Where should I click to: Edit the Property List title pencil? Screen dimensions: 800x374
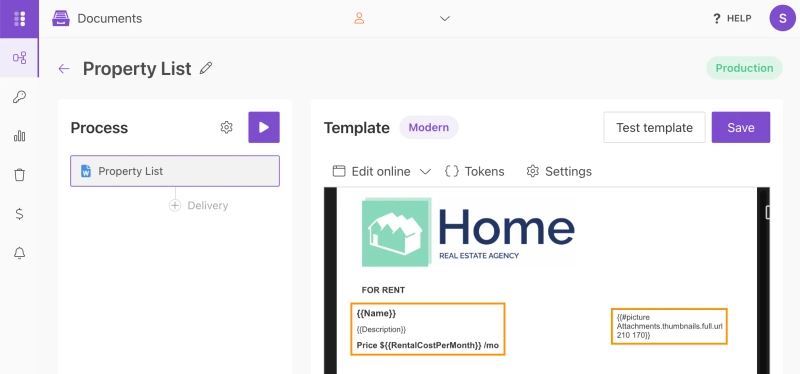[x=206, y=68]
